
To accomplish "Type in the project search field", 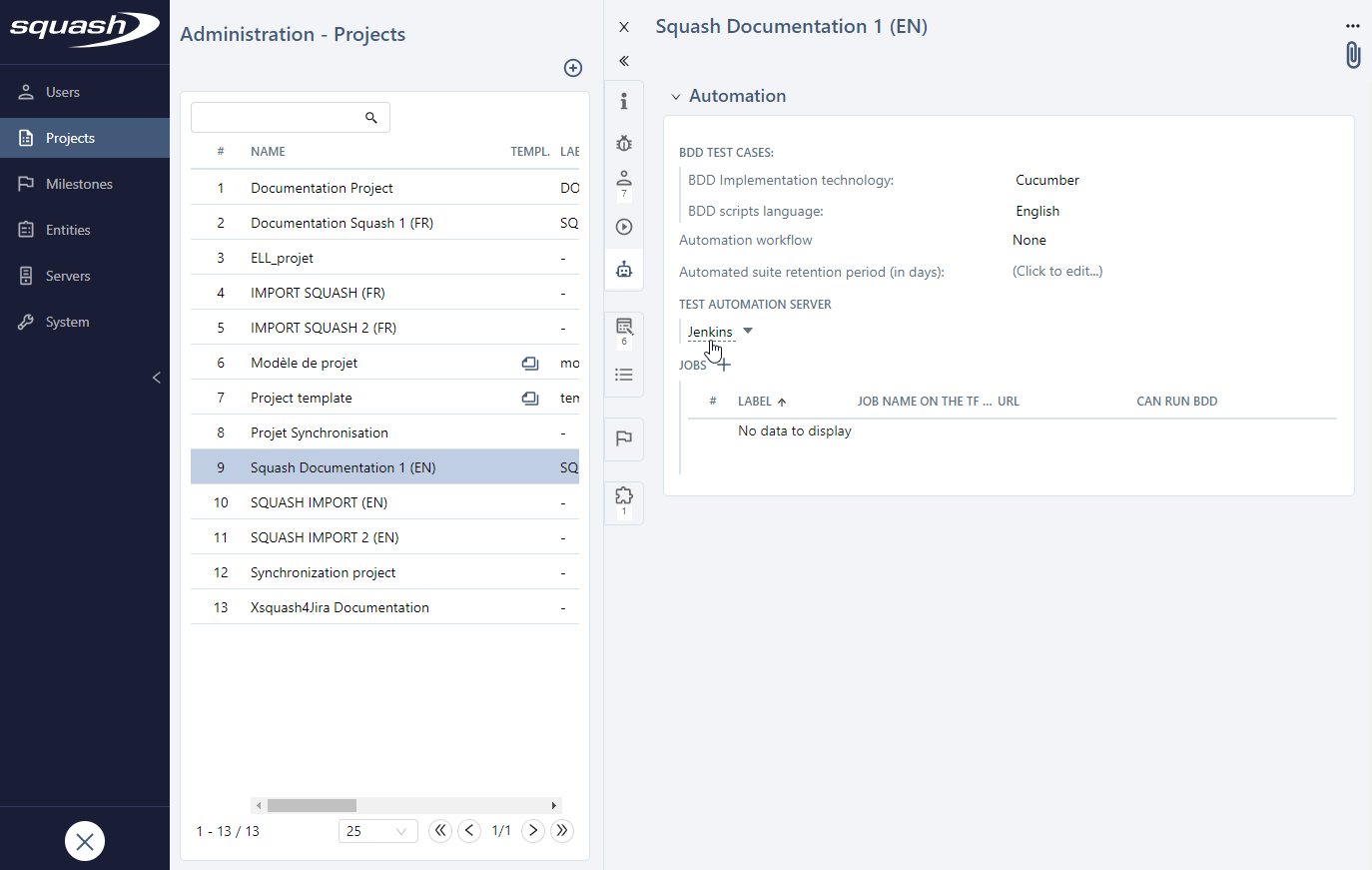I will point(280,117).
